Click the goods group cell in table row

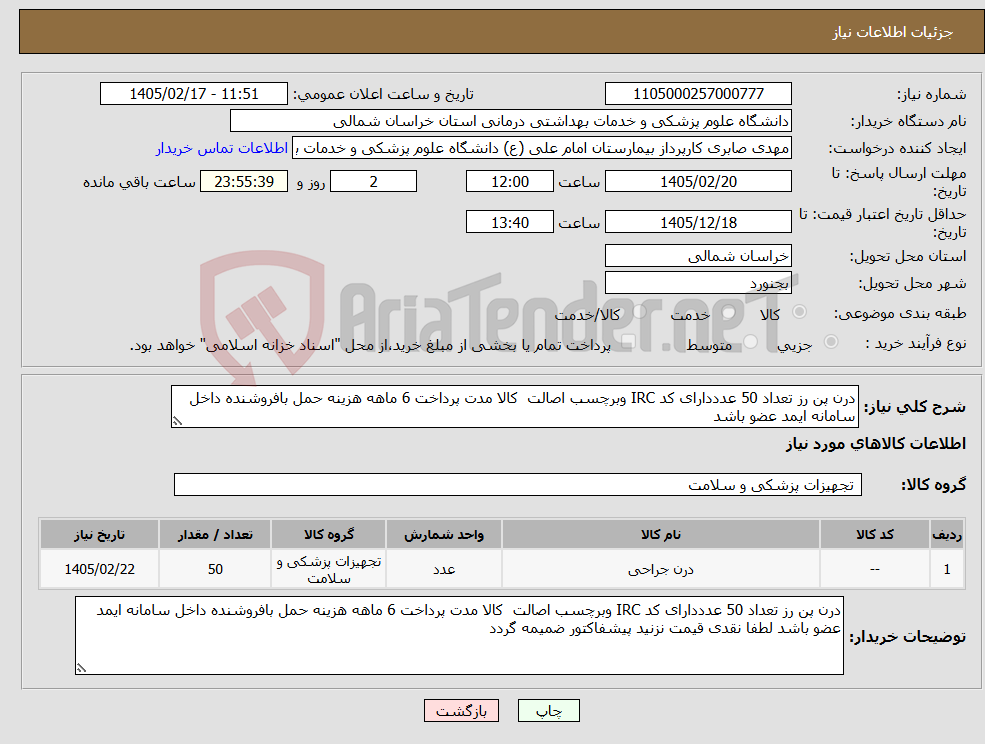[329, 569]
